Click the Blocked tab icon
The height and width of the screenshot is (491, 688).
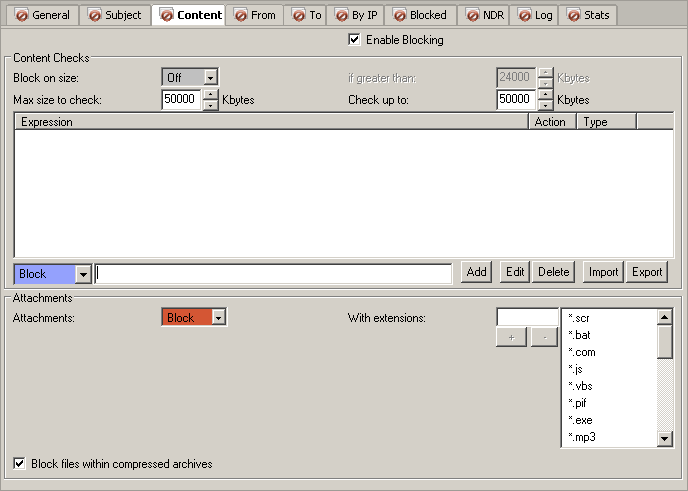tap(399, 15)
